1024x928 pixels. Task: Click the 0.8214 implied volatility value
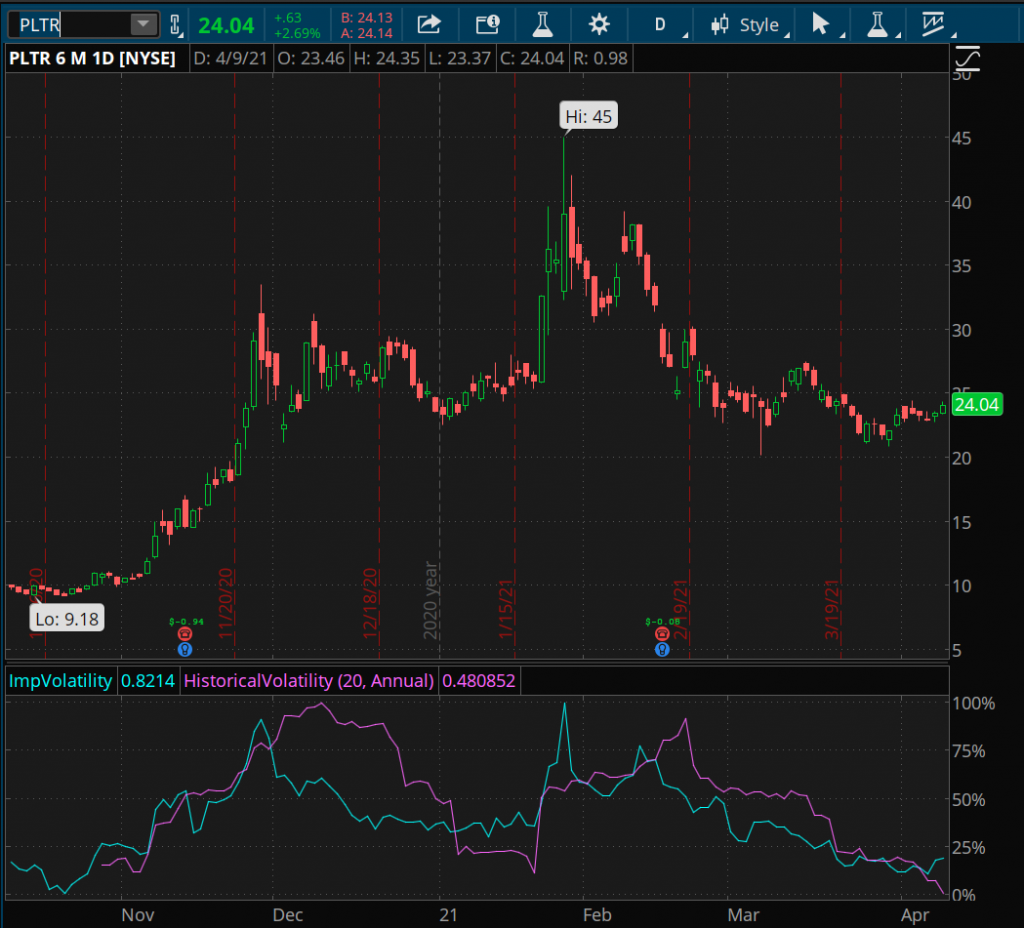pos(148,680)
